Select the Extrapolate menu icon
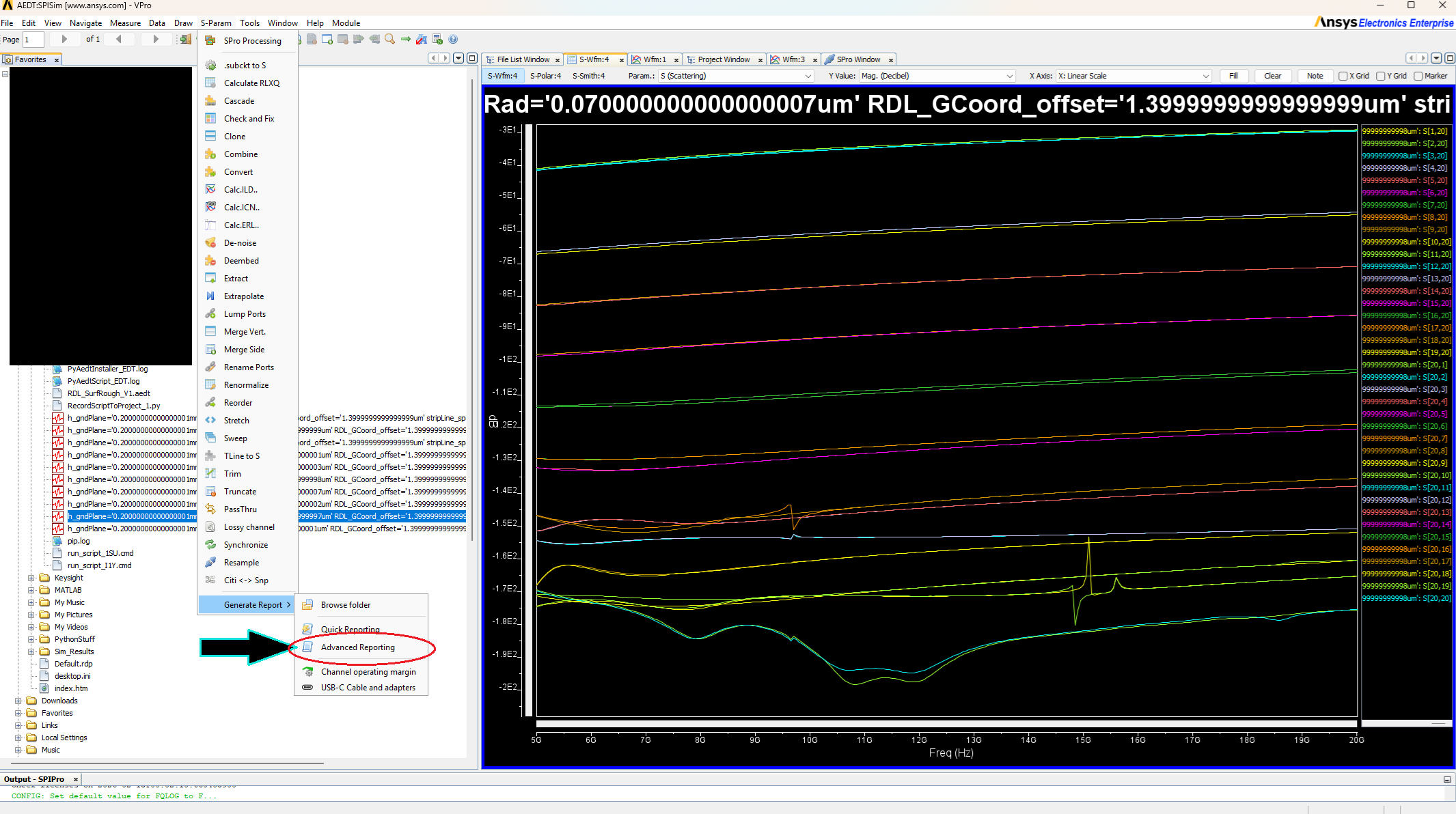The height and width of the screenshot is (814, 1456). coord(210,296)
